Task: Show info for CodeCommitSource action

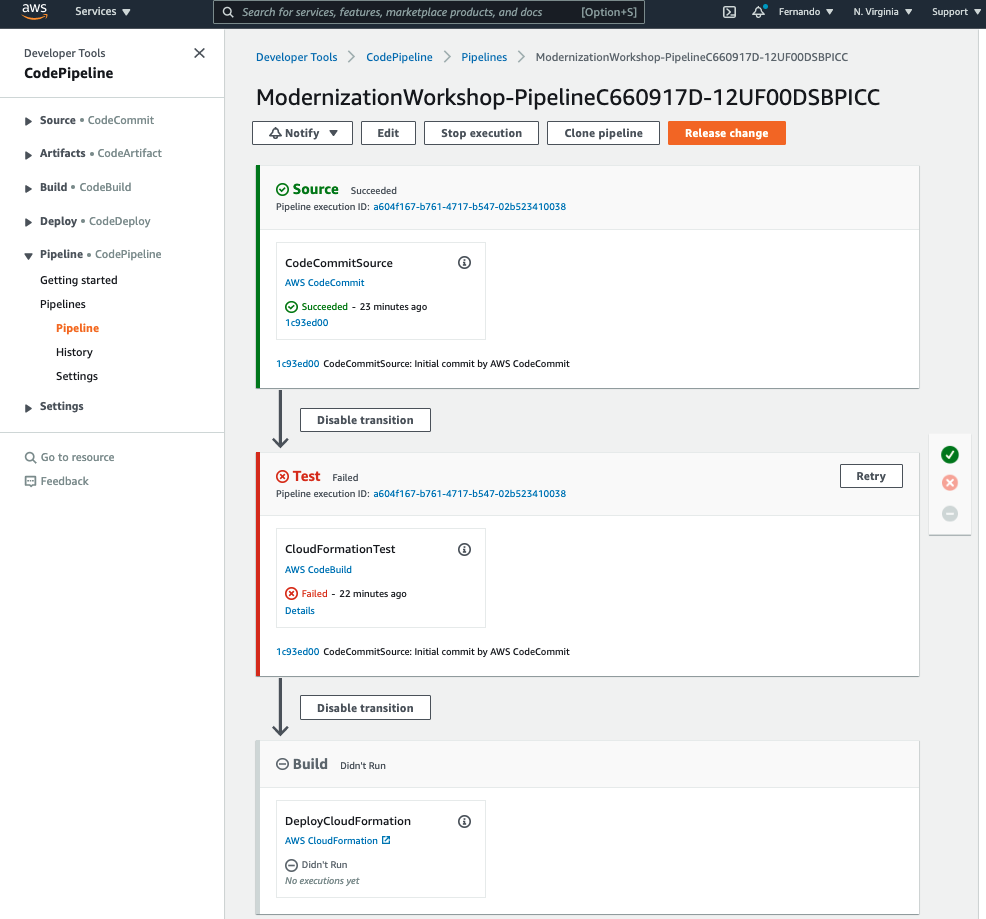Action: (x=464, y=263)
